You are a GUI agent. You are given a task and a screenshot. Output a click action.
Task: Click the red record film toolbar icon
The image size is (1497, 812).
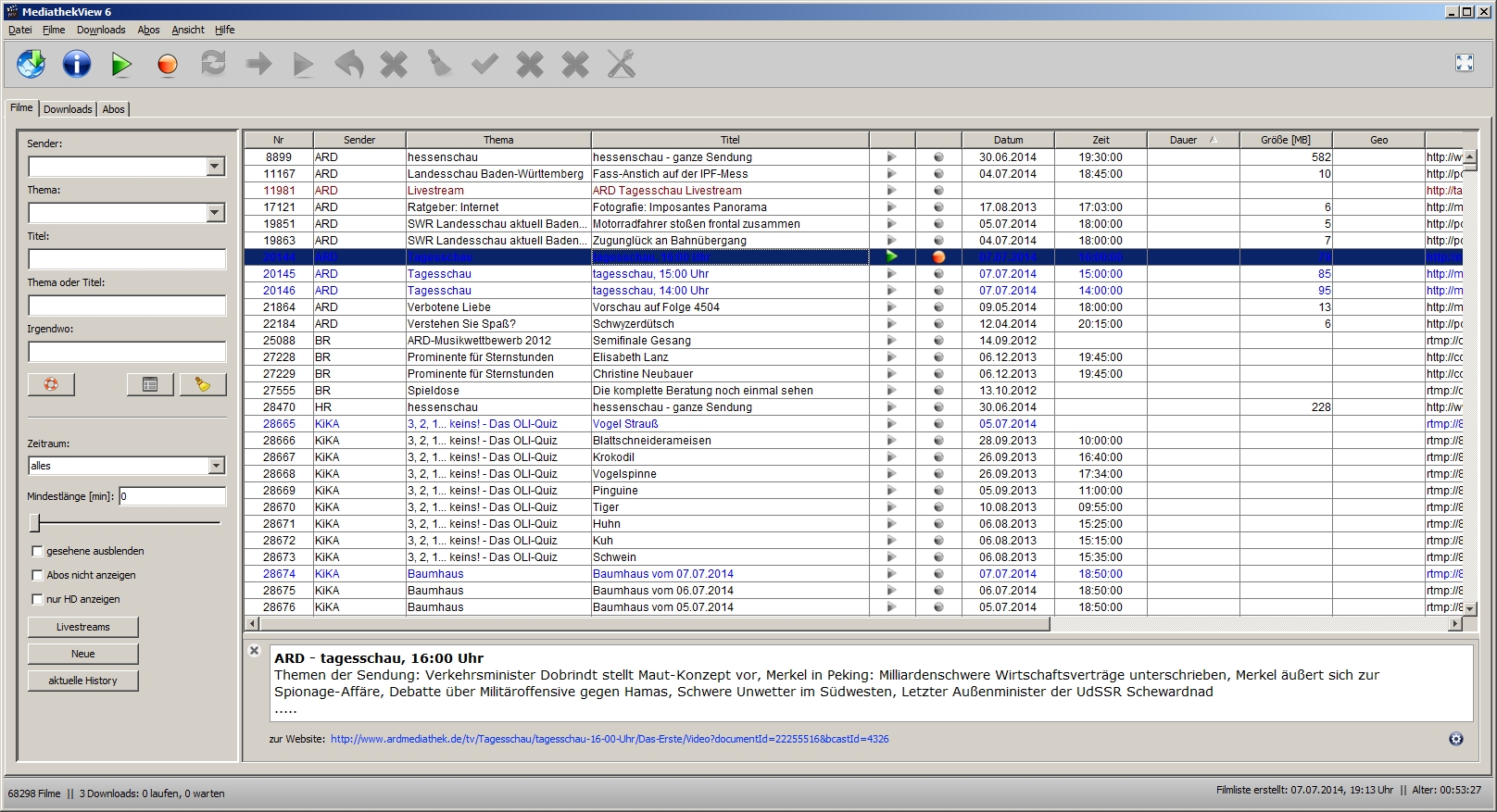coord(167,64)
